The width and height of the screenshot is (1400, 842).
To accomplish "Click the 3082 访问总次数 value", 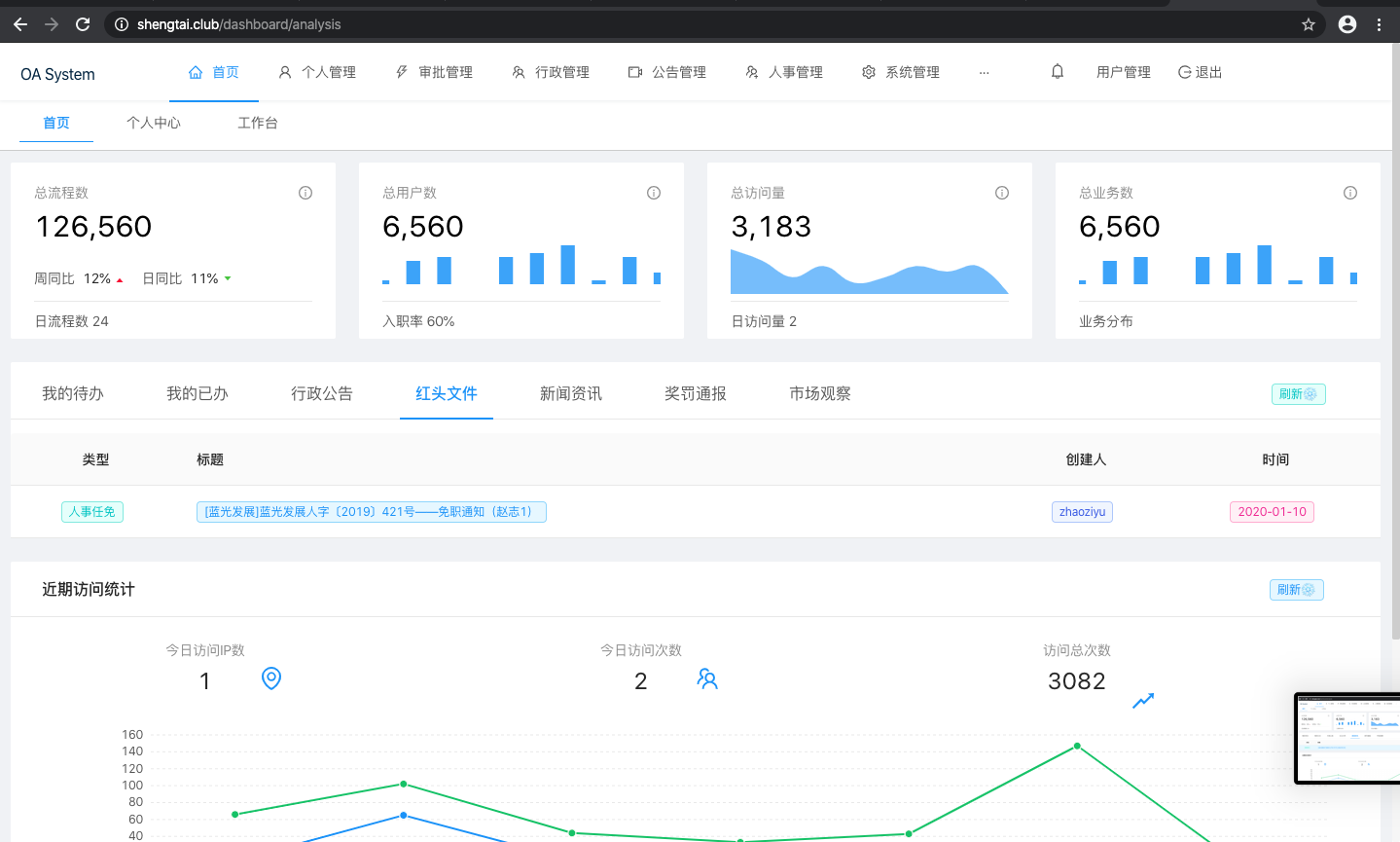I will pos(1077,681).
